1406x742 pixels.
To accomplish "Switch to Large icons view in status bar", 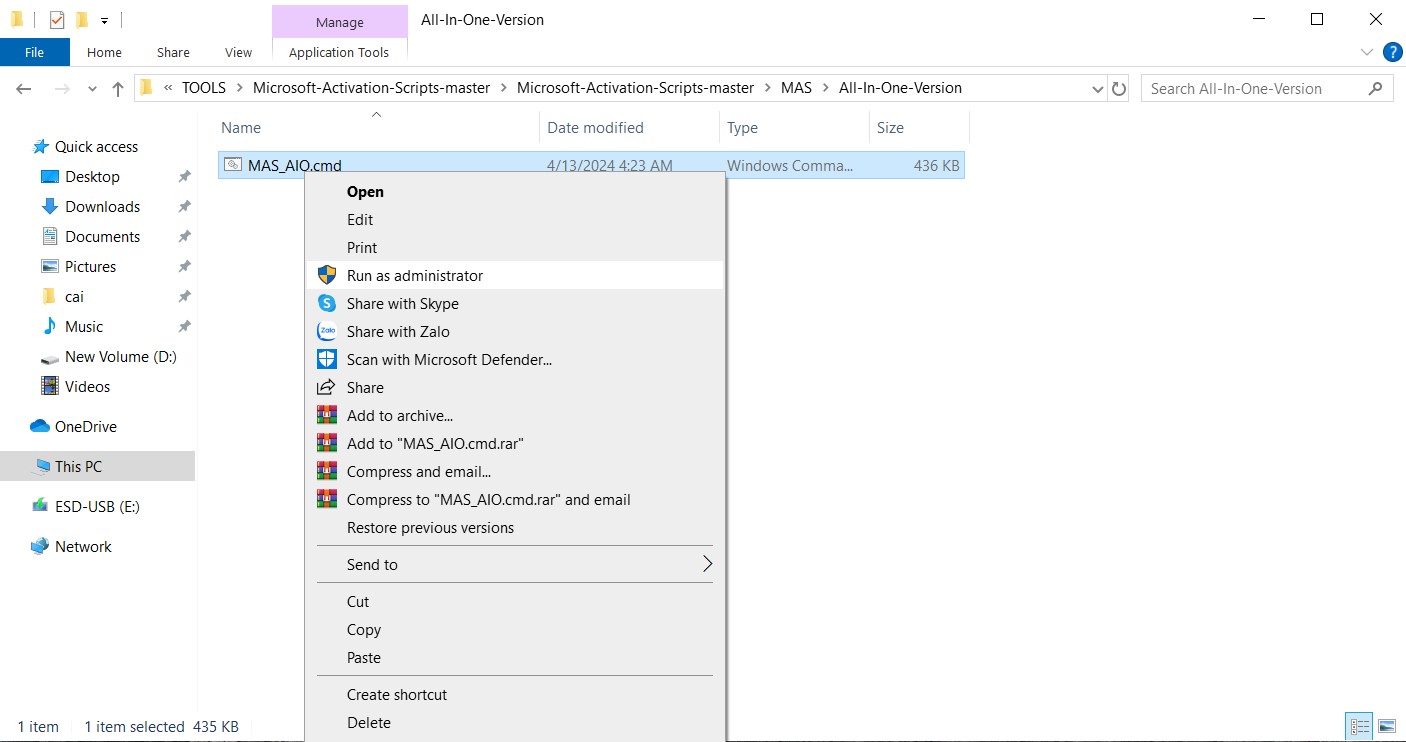I will click(x=1386, y=726).
